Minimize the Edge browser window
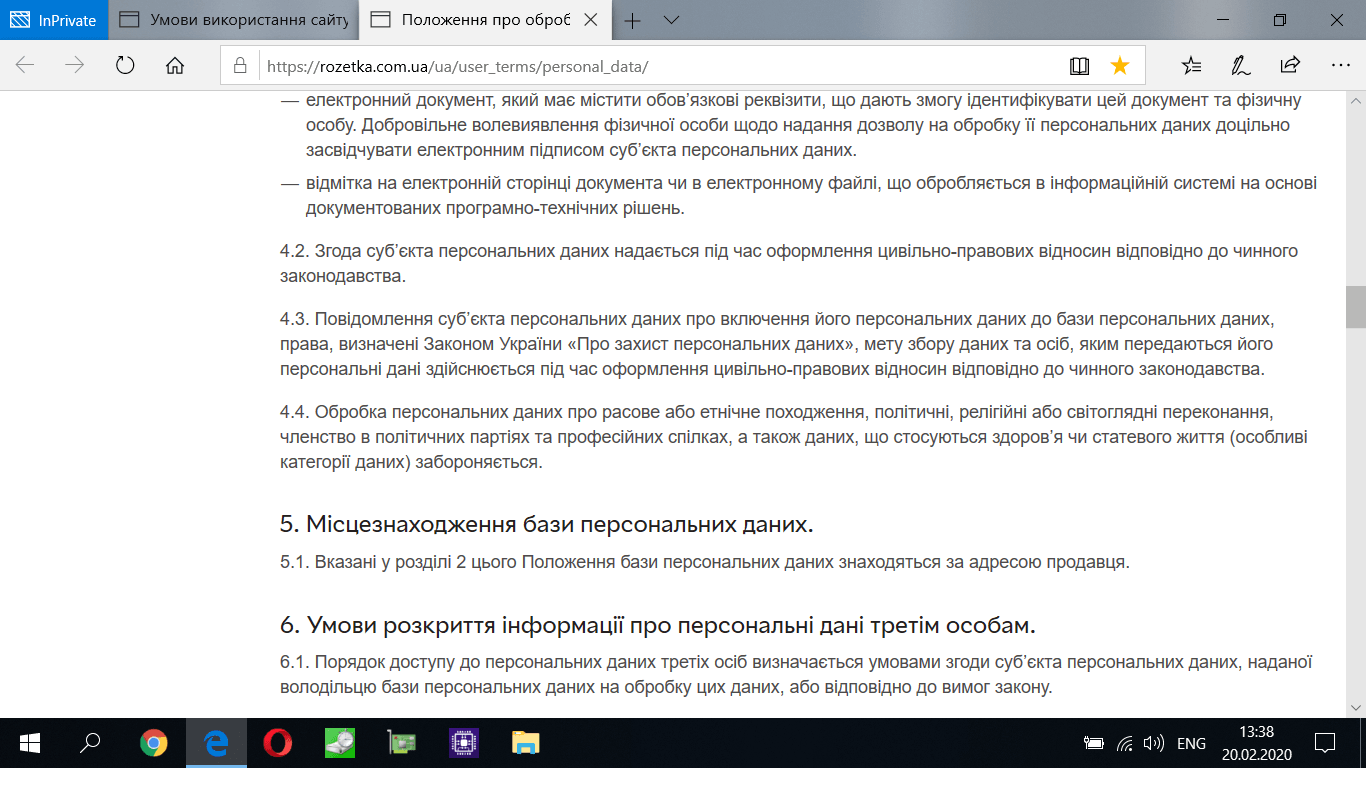 coord(1225,20)
